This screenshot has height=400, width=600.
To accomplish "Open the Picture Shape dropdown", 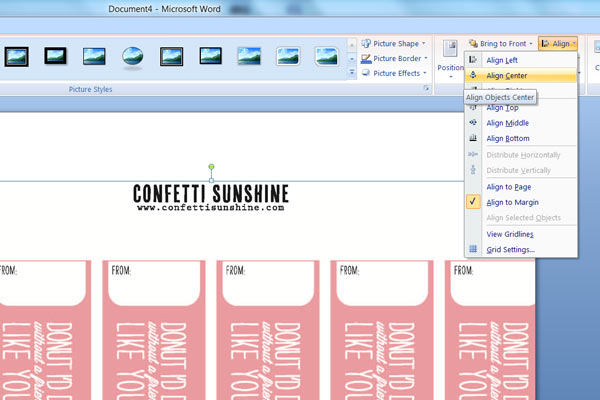I will pos(394,44).
